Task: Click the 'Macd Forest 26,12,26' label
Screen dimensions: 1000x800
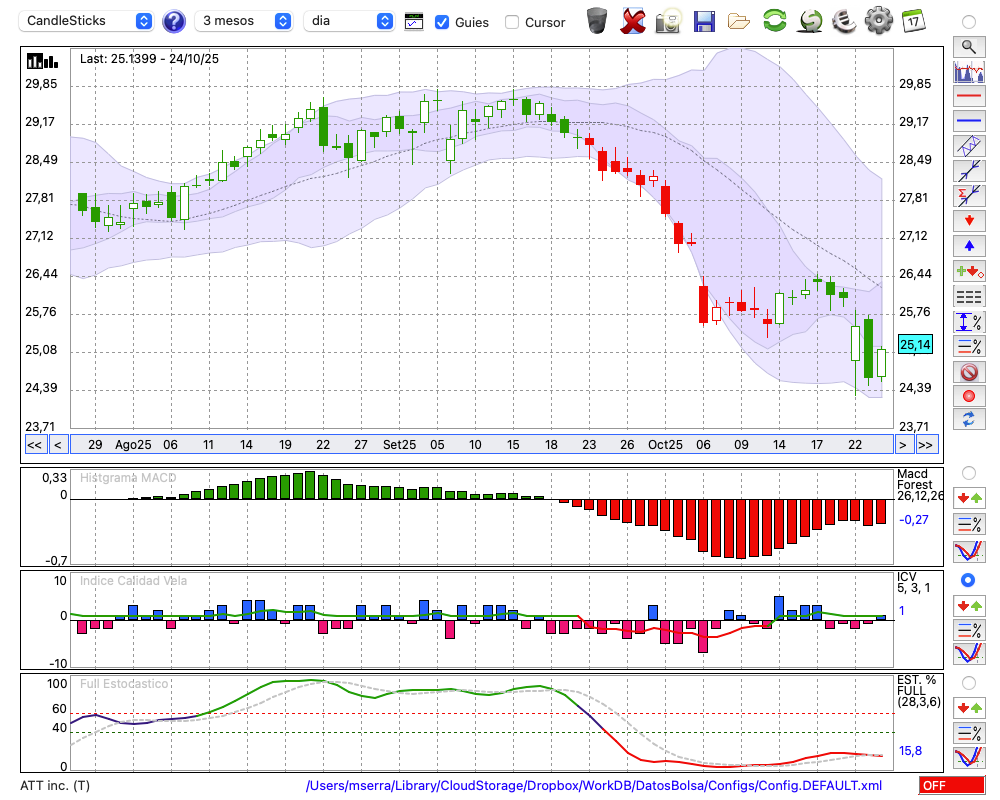Action: pyautogui.click(x=920, y=485)
